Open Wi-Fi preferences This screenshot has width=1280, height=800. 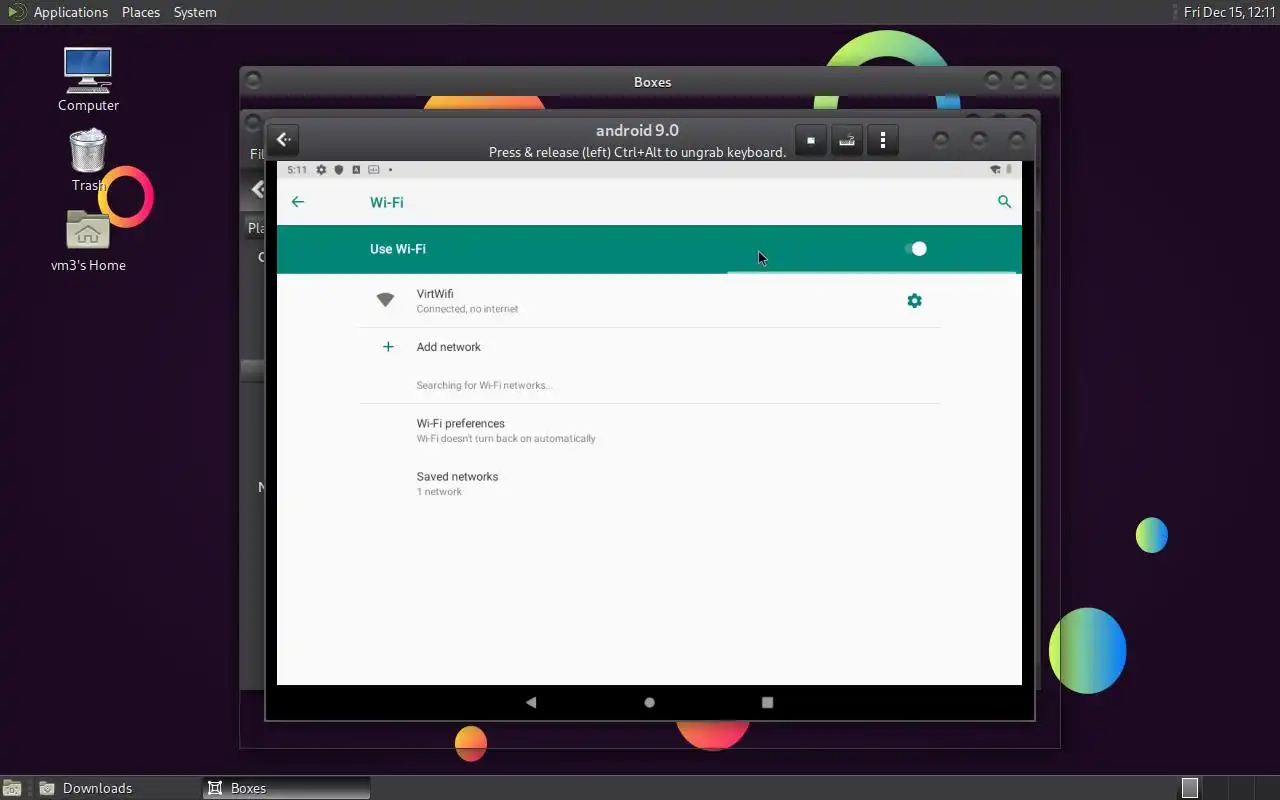point(650,430)
